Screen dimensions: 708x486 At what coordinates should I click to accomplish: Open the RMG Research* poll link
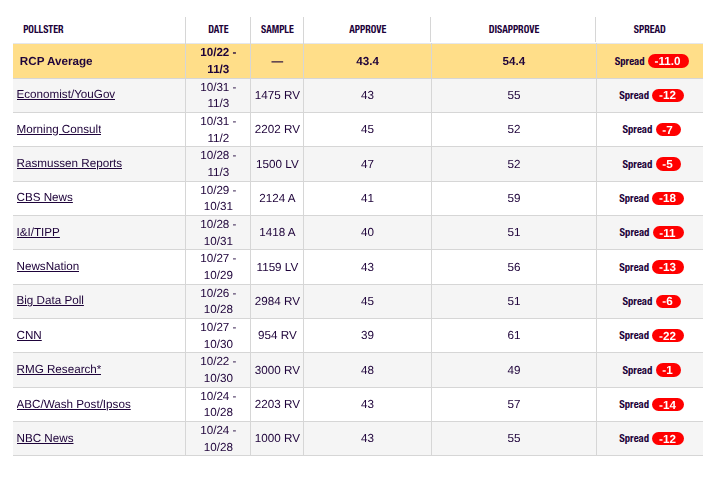pos(58,369)
